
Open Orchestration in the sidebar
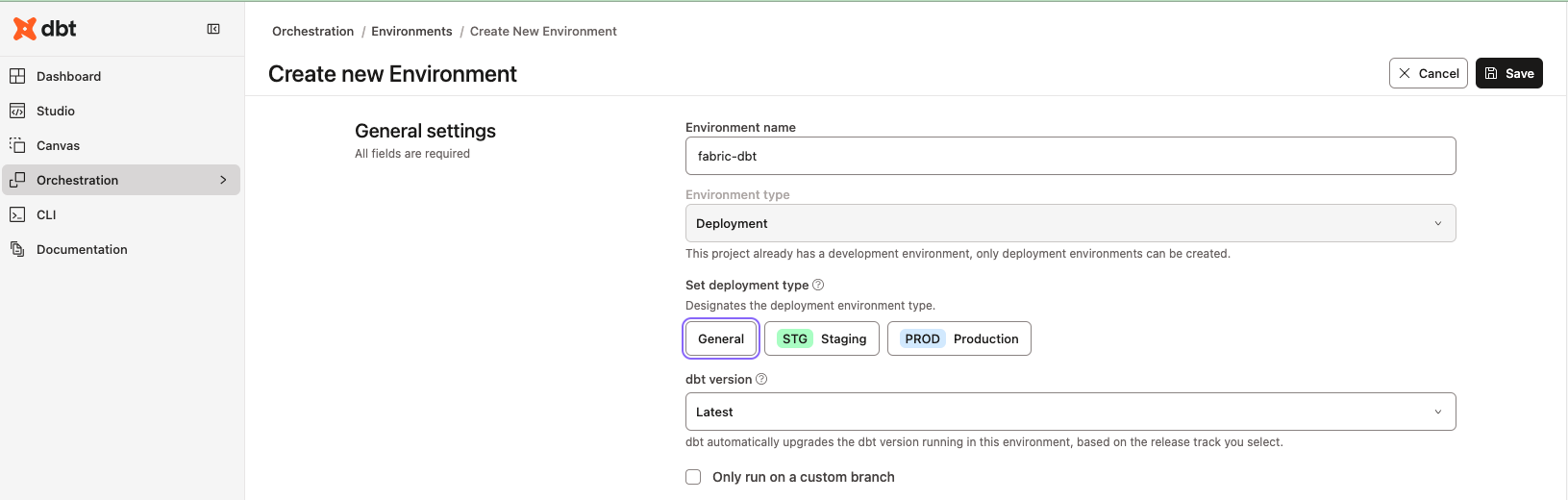click(x=121, y=180)
